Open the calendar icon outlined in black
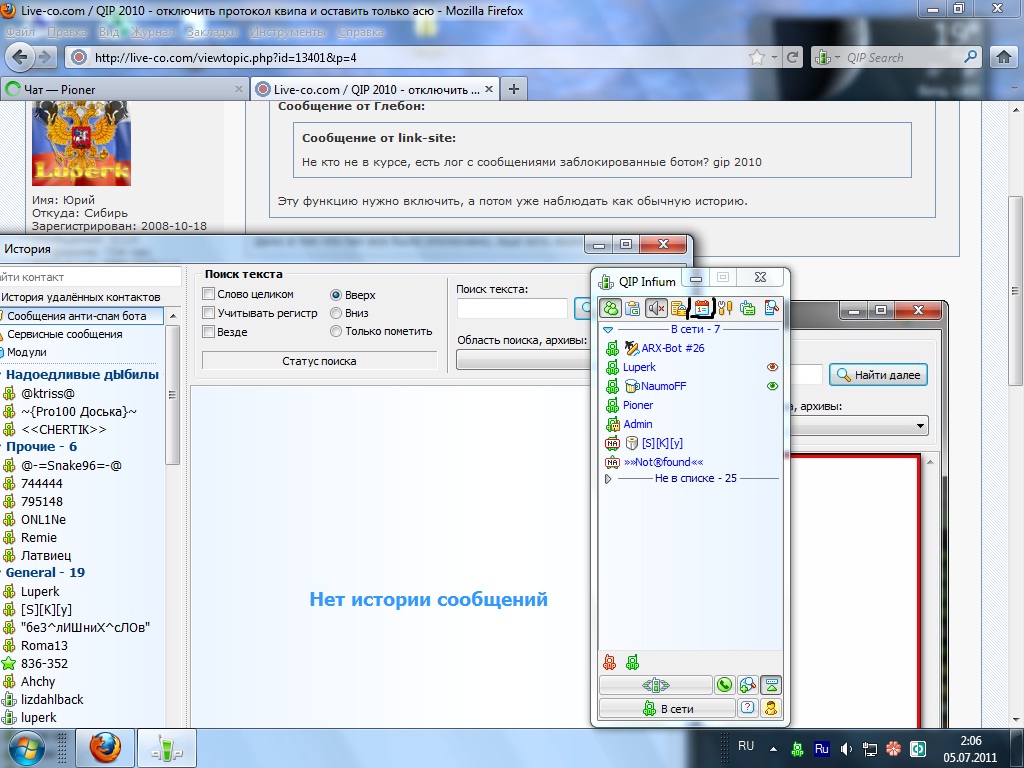Screen dimensions: 1024x768 (x=702, y=308)
